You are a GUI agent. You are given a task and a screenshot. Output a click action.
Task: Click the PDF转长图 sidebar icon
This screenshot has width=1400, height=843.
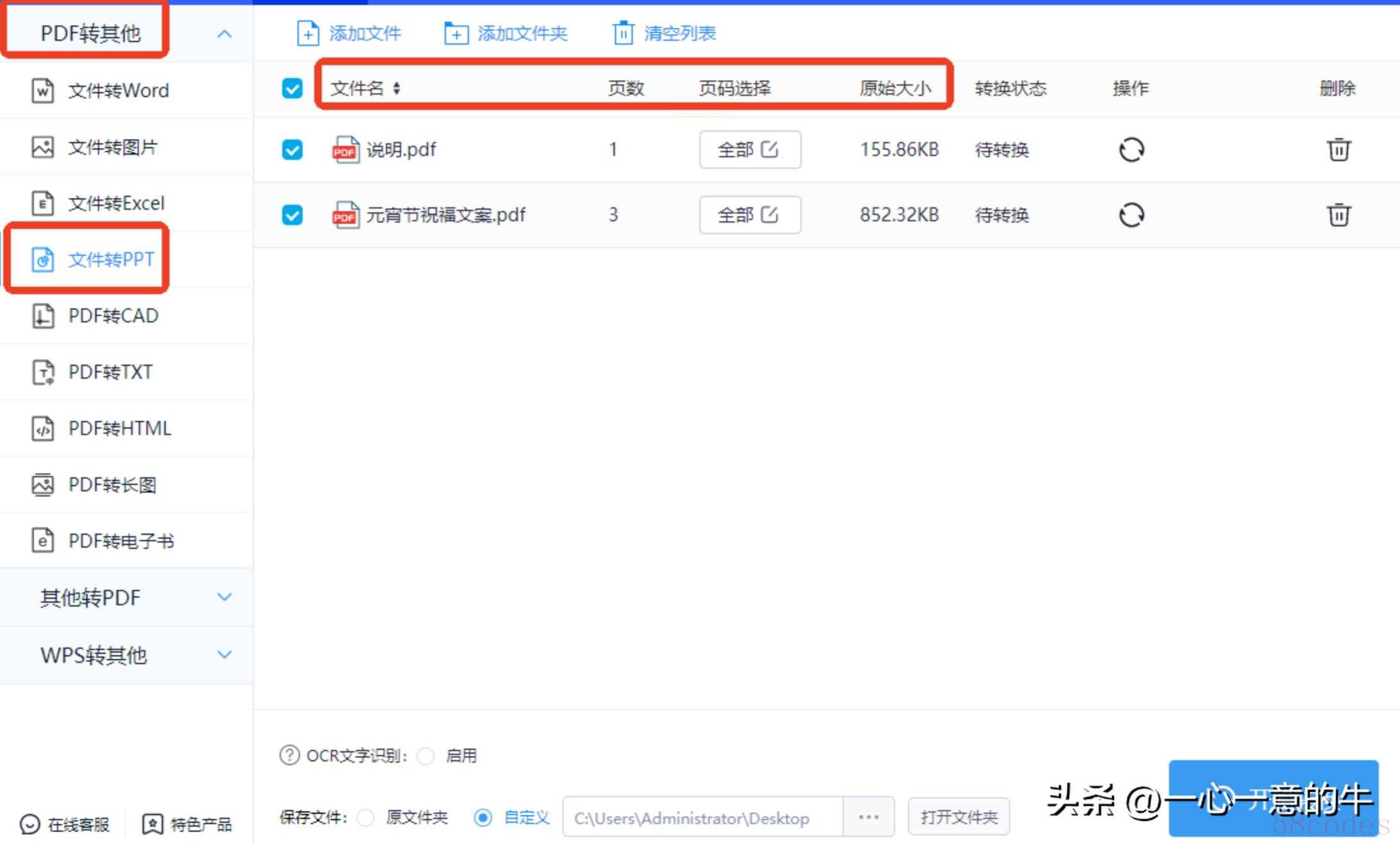(x=43, y=485)
